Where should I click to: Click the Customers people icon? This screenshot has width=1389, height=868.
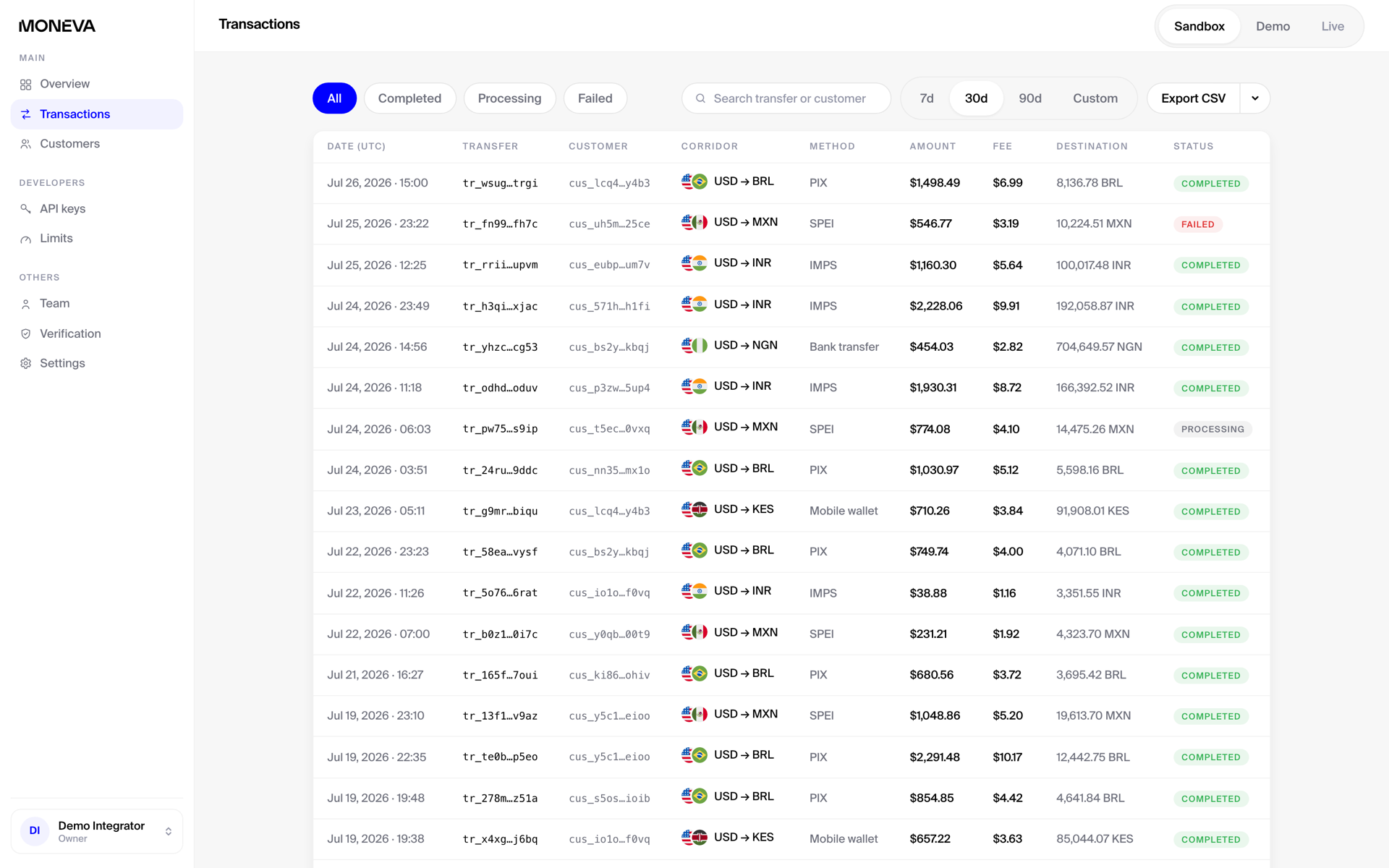pos(26,144)
